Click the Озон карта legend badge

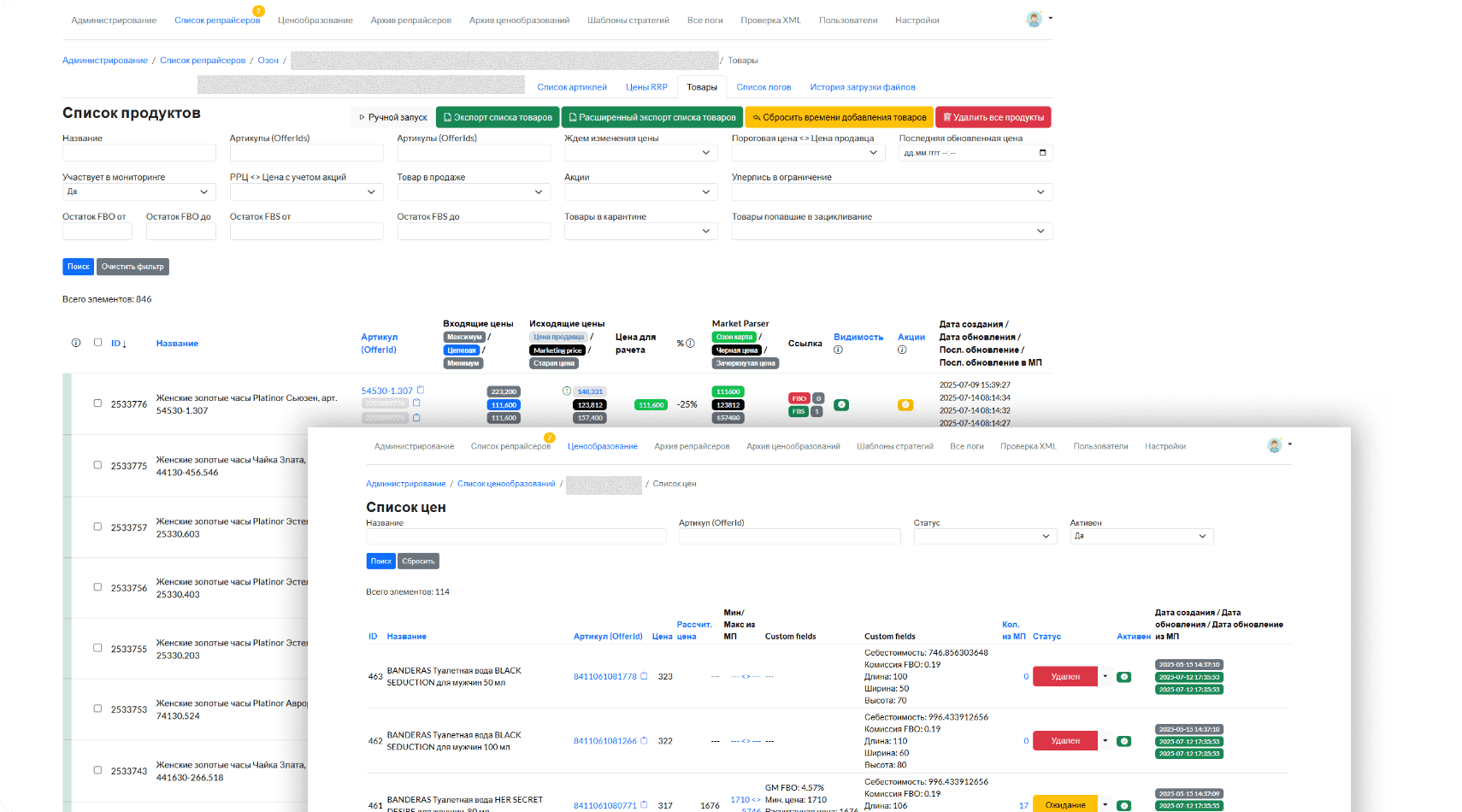click(x=734, y=337)
